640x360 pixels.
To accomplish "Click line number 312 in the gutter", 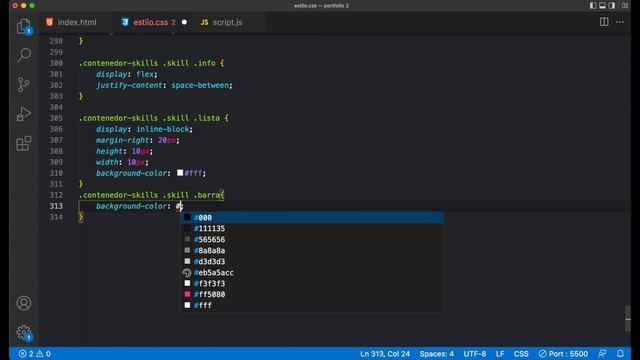I will point(56,195).
